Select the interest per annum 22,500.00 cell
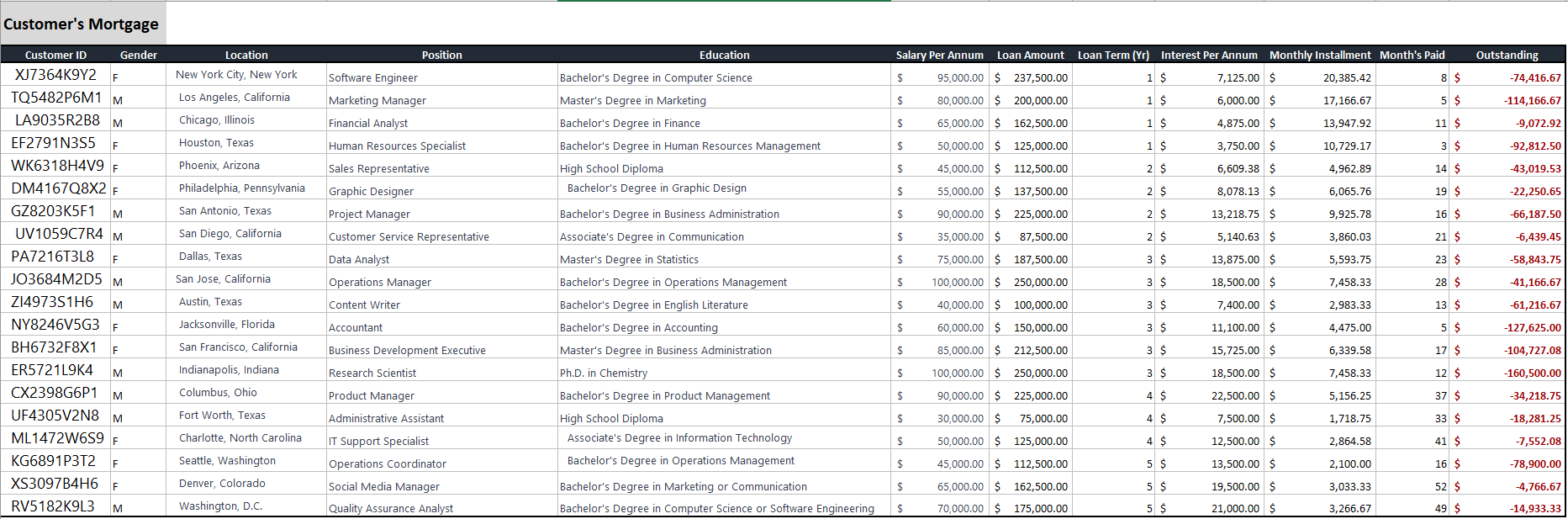 tap(1235, 395)
